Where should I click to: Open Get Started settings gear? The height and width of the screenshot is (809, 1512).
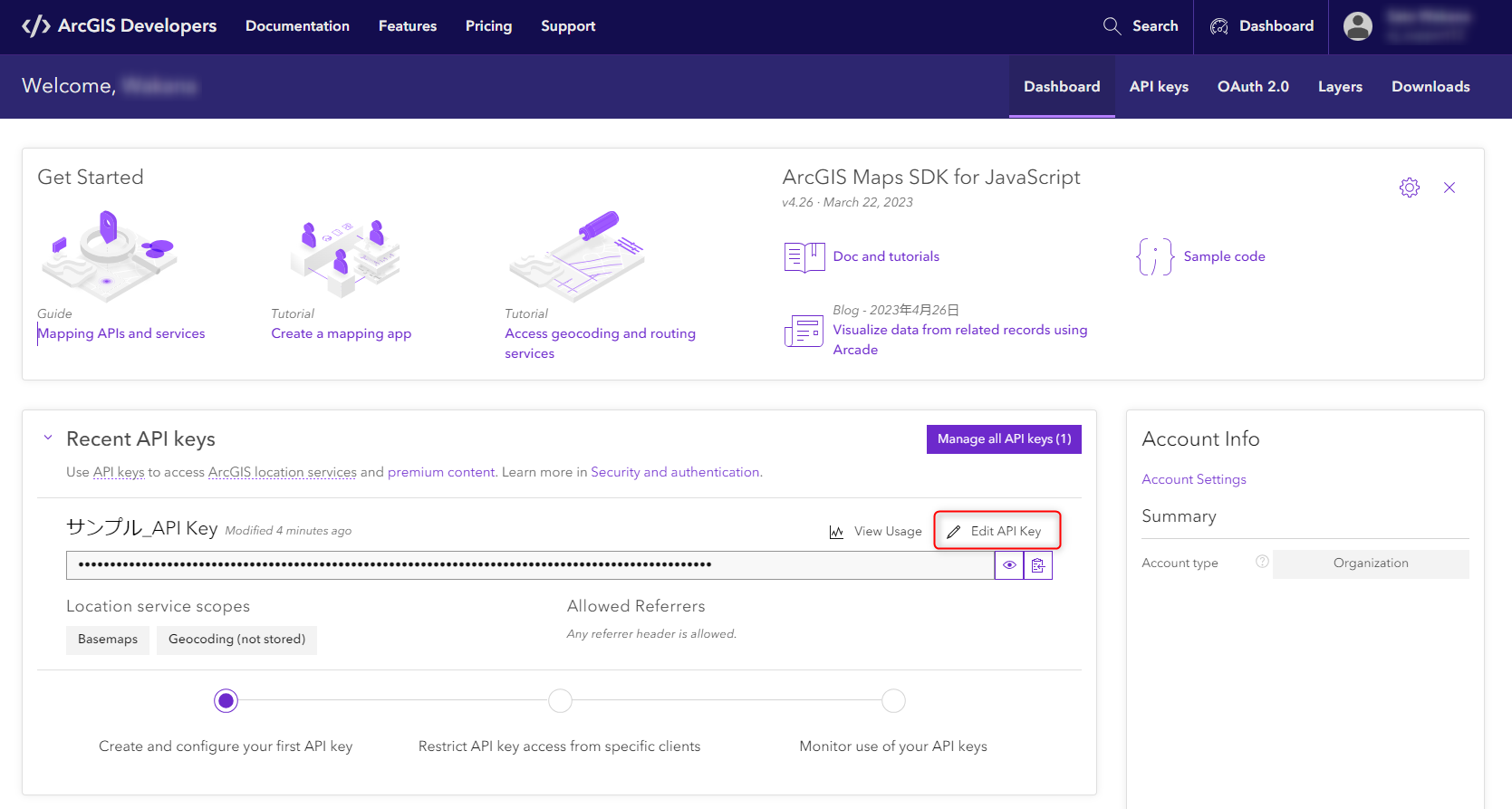tap(1410, 188)
